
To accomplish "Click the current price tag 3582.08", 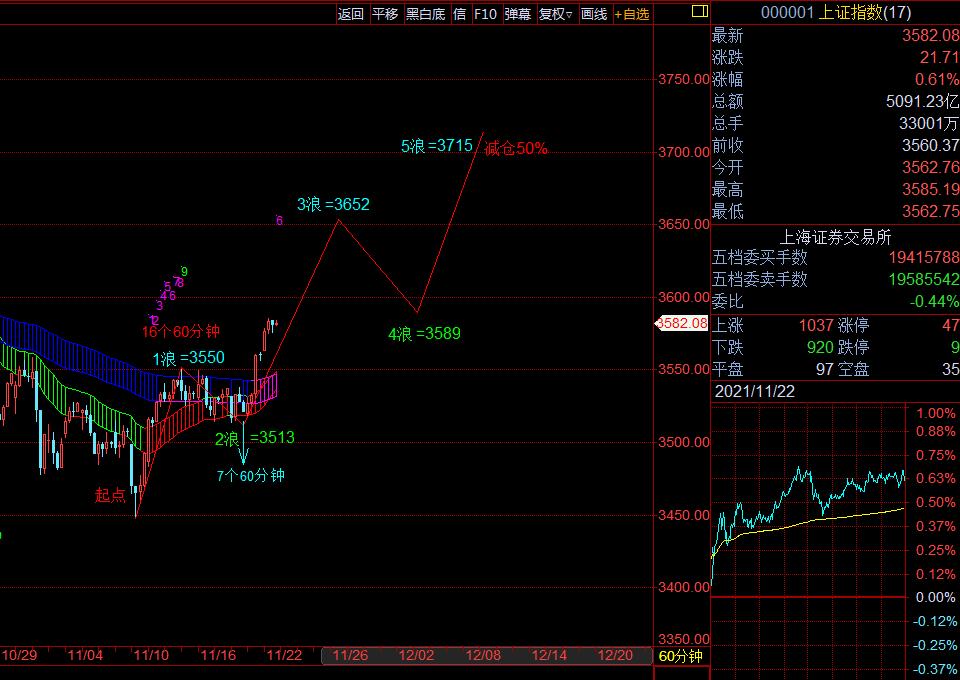I will [x=681, y=323].
